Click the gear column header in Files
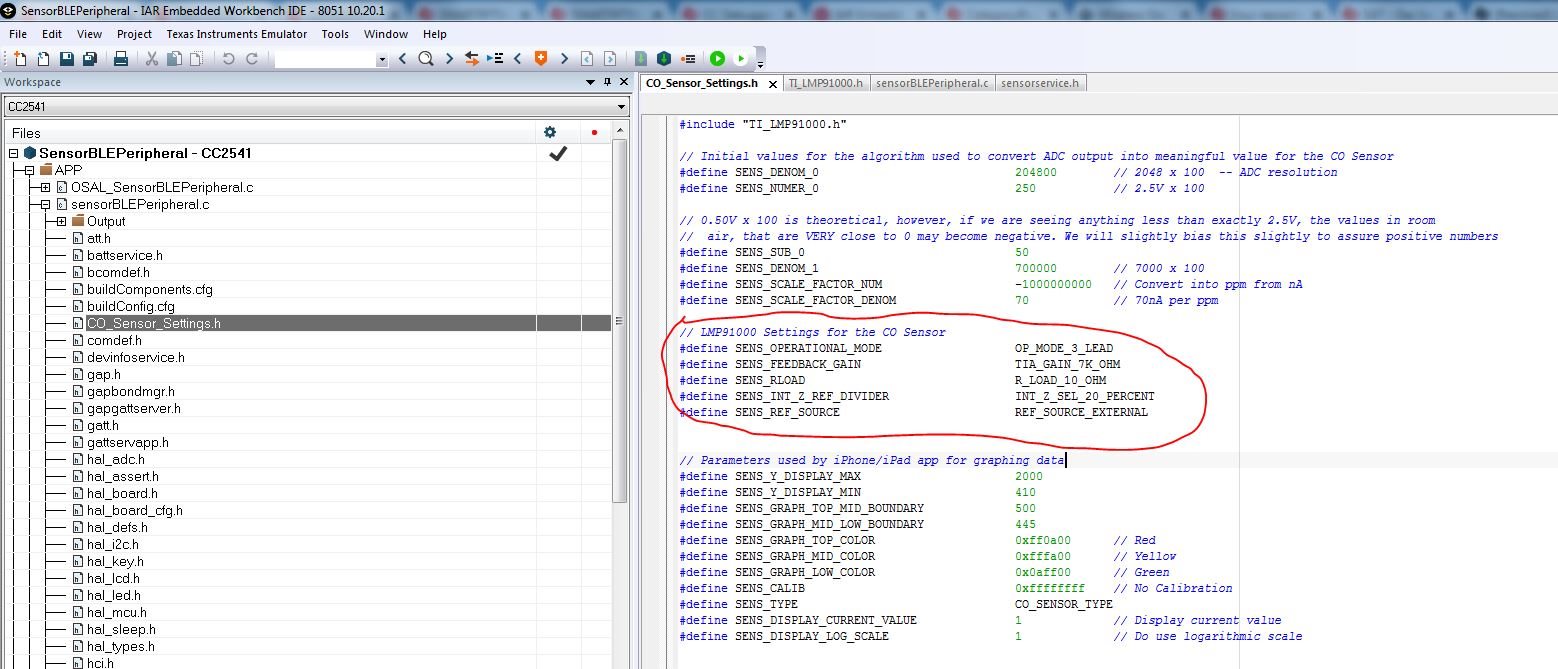The image size is (1558, 669). (x=549, y=132)
